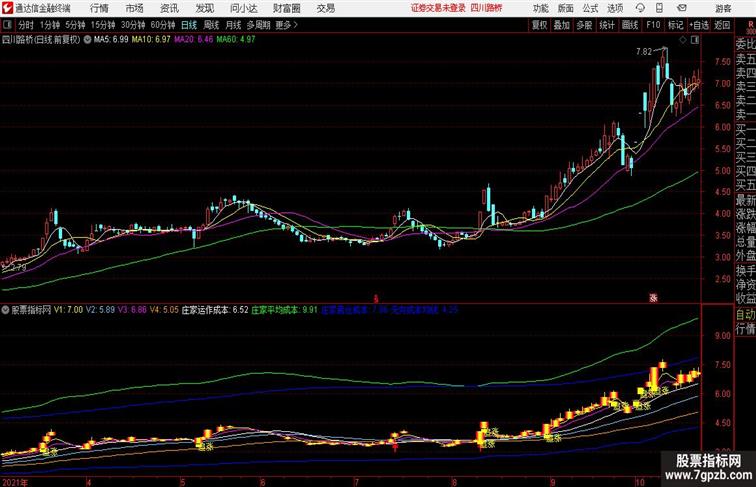
Task: Click the 游客 guest account label
Action: [x=723, y=9]
